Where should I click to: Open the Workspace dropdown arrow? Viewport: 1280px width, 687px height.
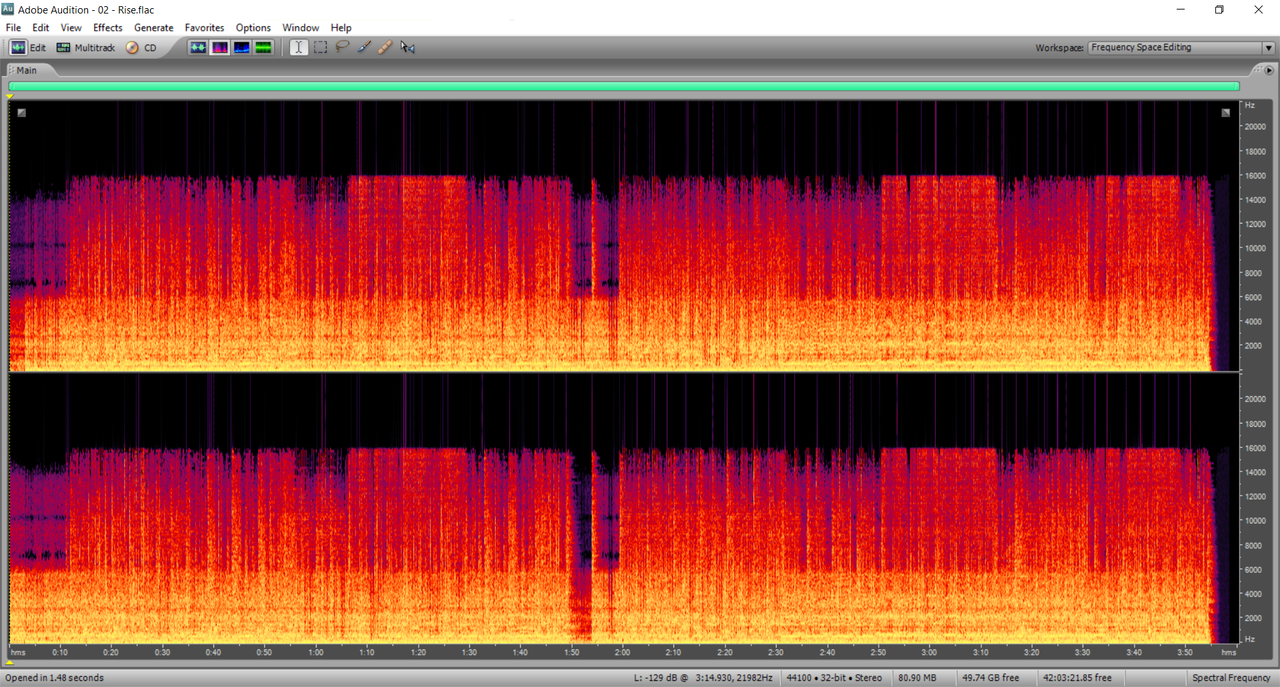pyautogui.click(x=1268, y=47)
